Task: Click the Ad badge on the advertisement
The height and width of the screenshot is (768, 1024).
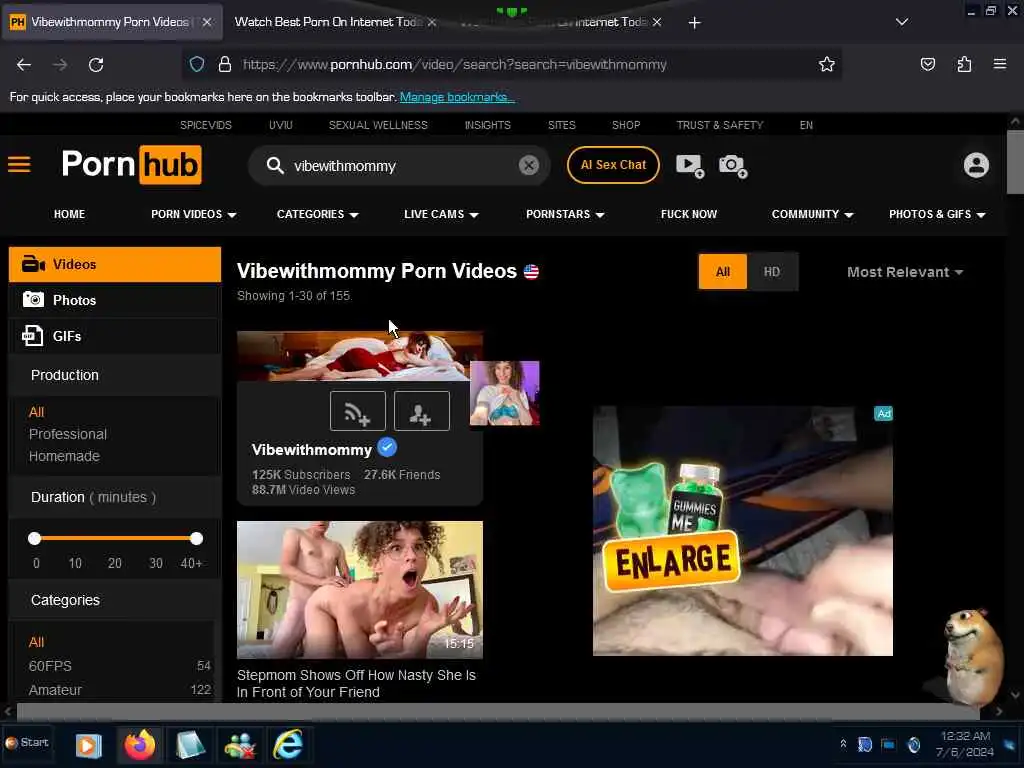Action: coord(883,413)
